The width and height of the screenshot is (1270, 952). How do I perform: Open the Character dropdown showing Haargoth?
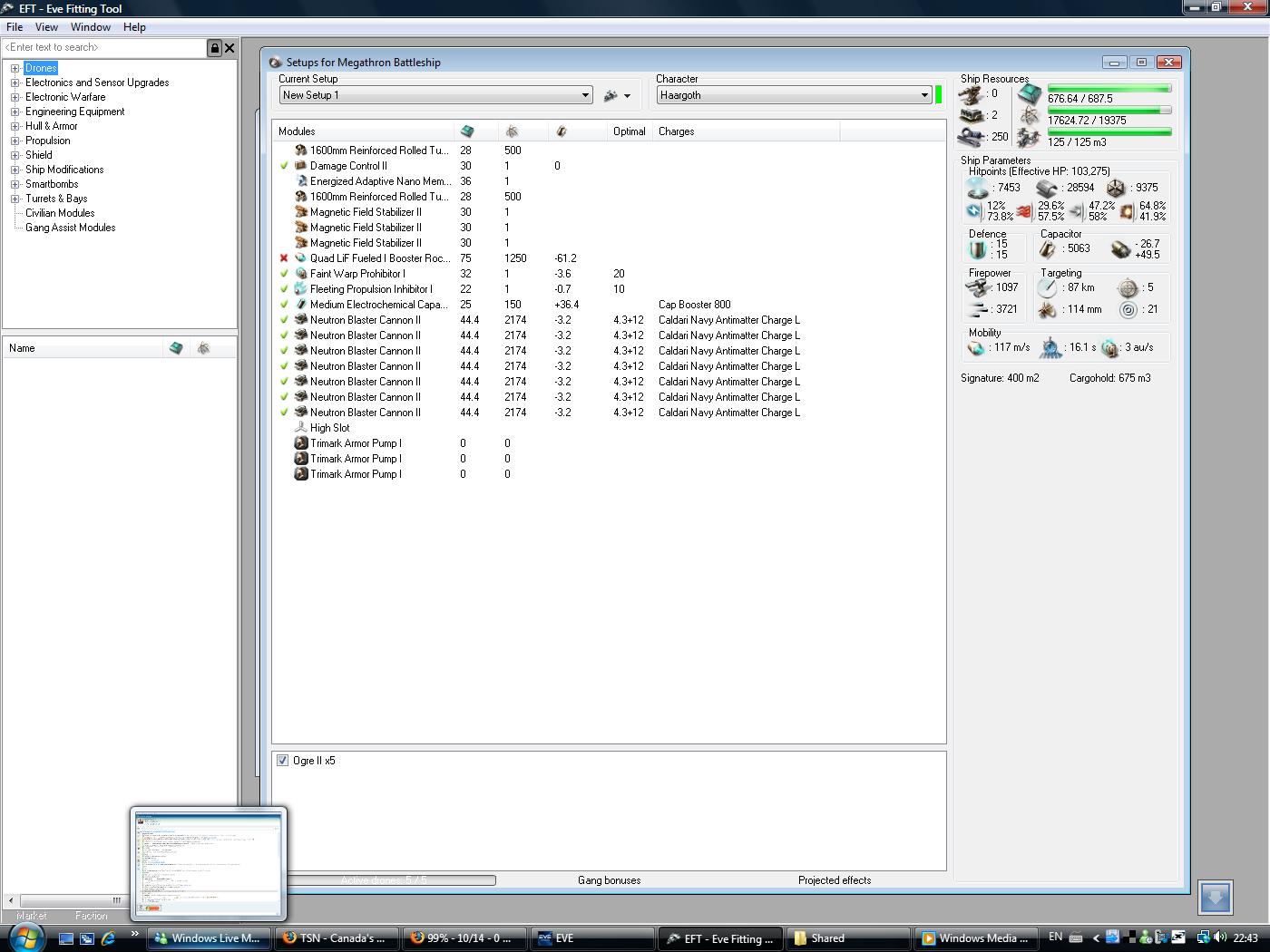pyautogui.click(x=794, y=95)
